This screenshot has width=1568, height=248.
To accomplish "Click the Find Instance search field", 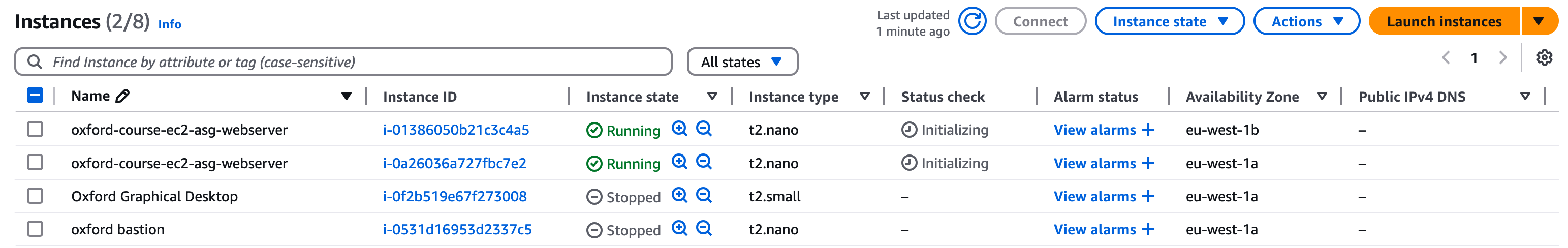I will [353, 61].
